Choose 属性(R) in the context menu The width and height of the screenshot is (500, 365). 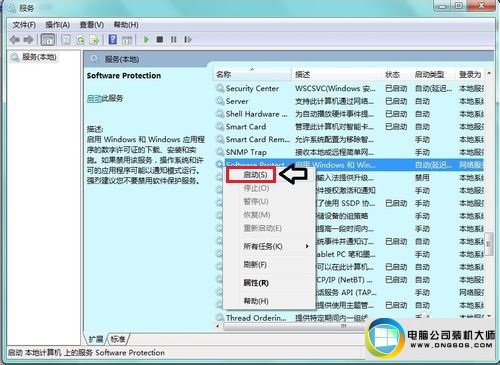point(269,283)
